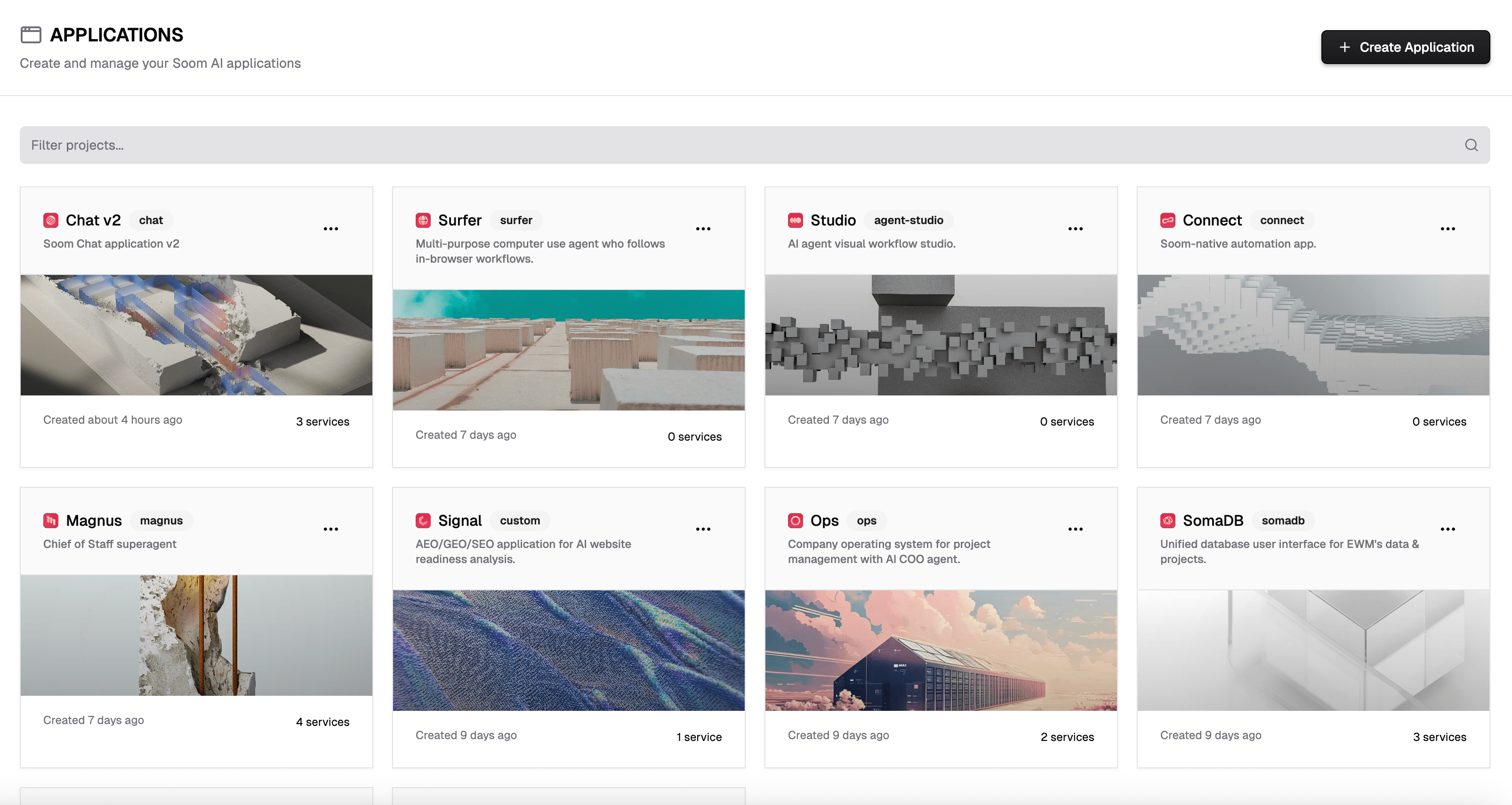Click the Ops card's pink sky thumbnail
This screenshot has height=805, width=1512.
[x=941, y=650]
